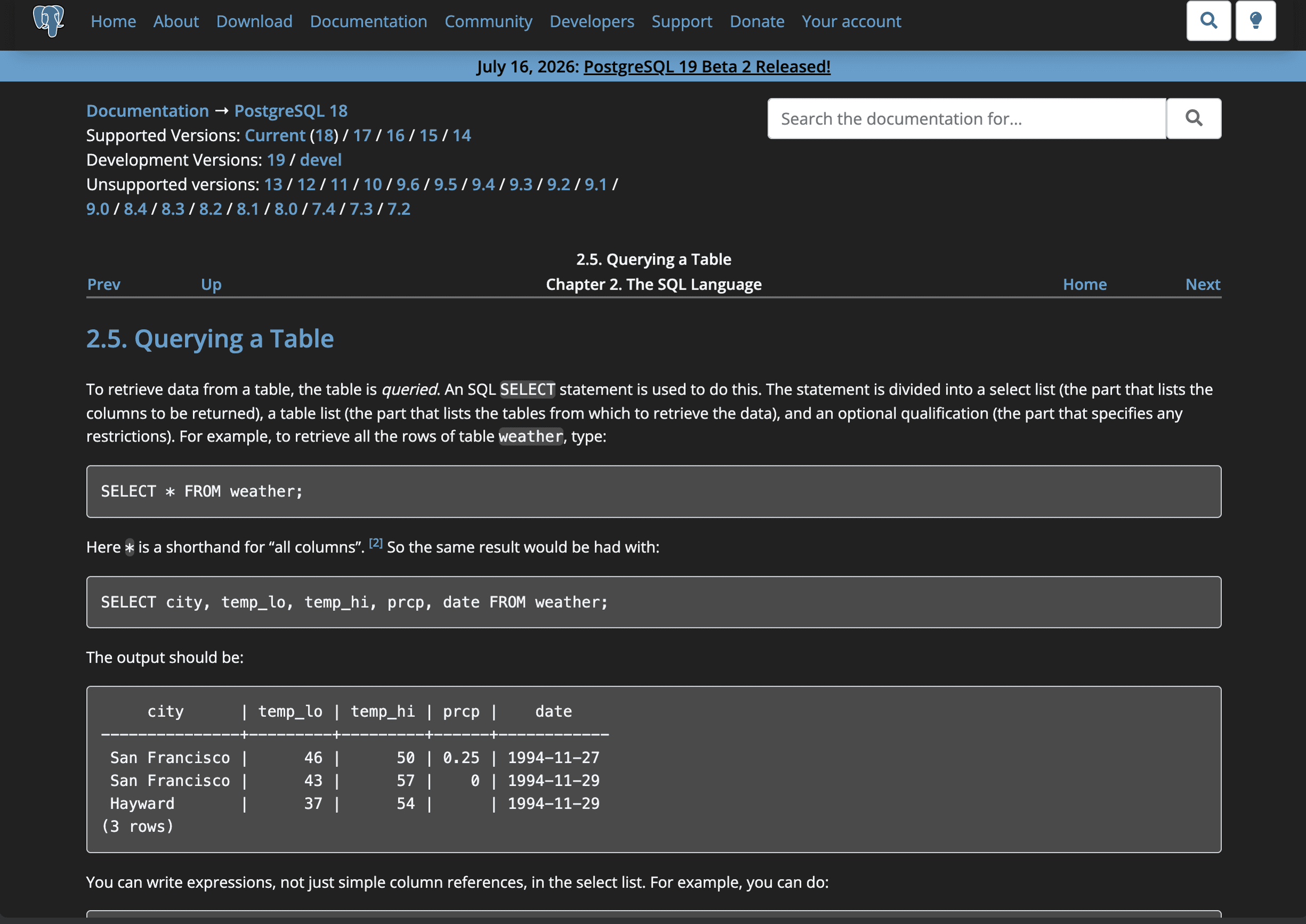Click the SELECT * FROM weather; code block
The width and height of the screenshot is (1306, 924).
[x=654, y=492]
